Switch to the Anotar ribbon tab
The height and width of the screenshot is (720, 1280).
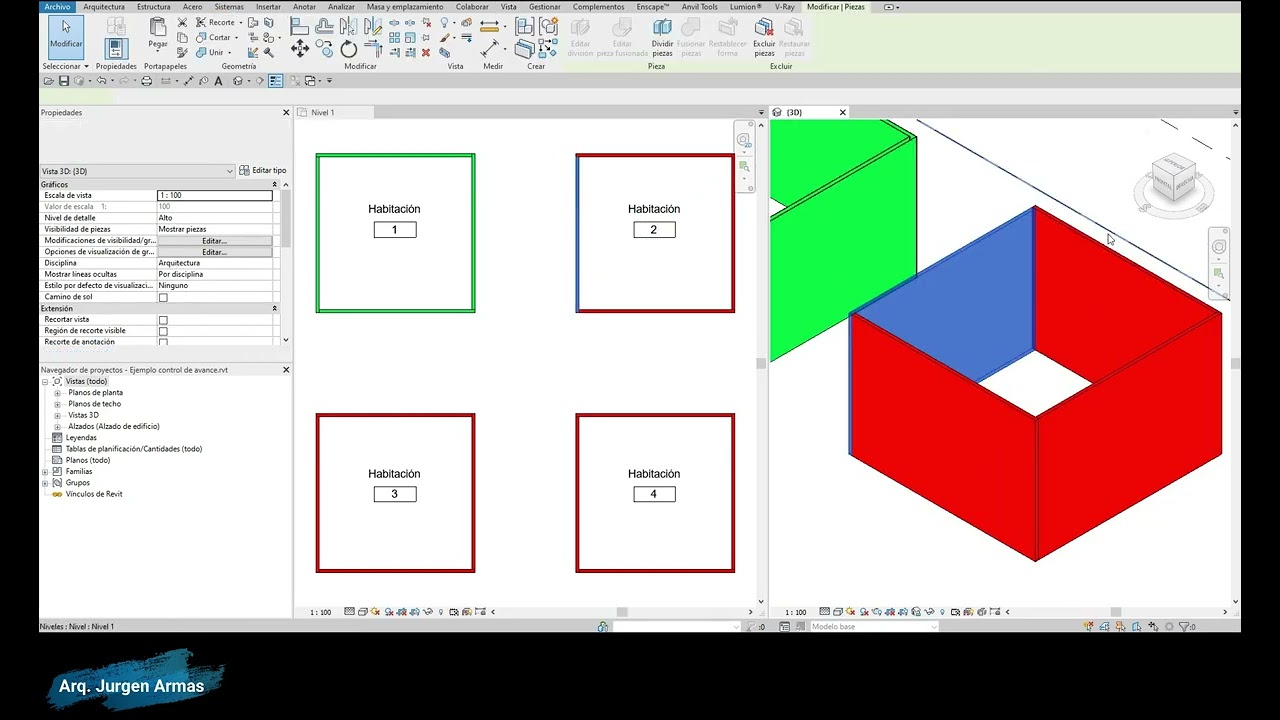pos(304,6)
